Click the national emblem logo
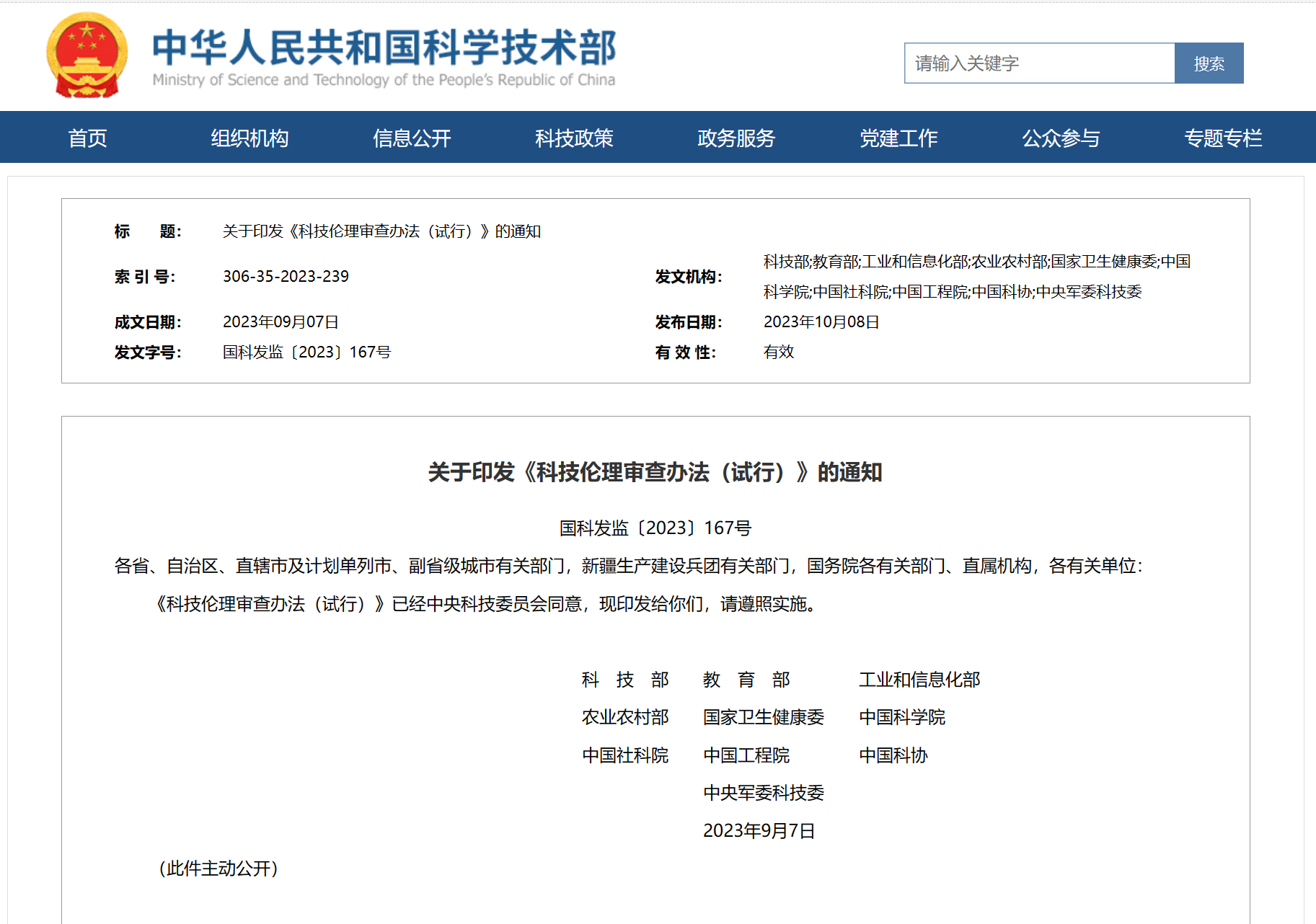The height and width of the screenshot is (924, 1316). [87, 55]
